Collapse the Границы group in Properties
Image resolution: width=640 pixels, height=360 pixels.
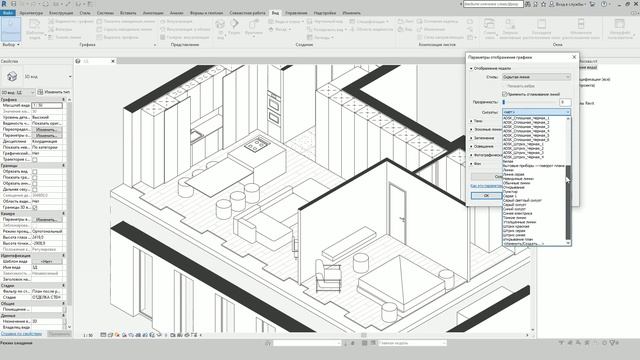(x=63, y=166)
